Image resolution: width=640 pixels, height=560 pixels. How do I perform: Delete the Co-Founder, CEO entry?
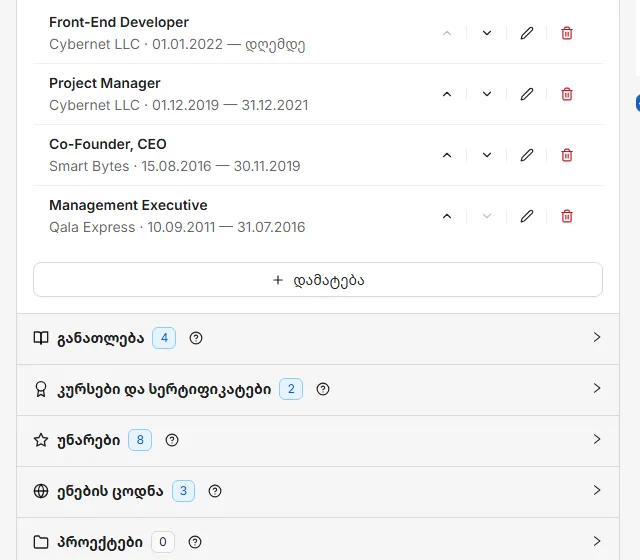567,155
